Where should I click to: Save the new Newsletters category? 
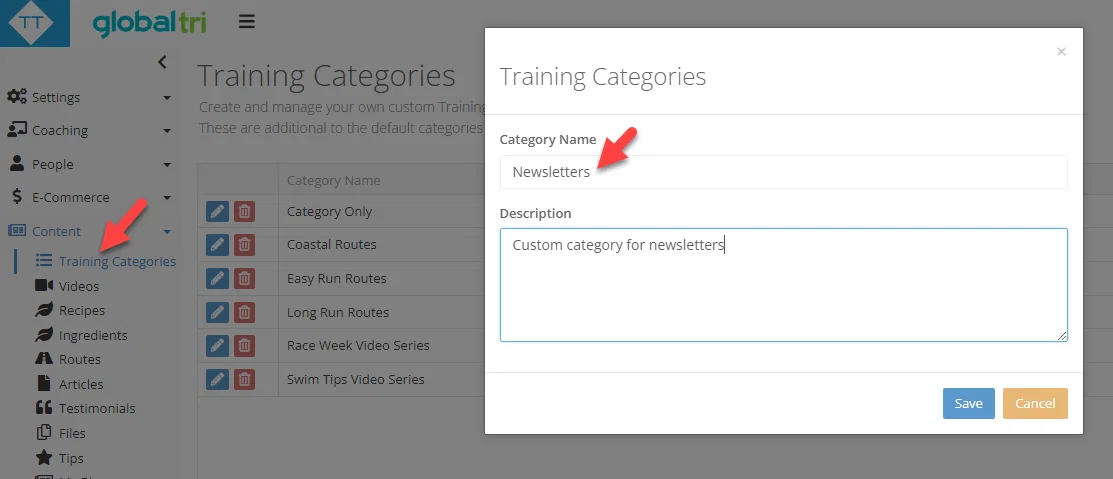pyautogui.click(x=968, y=403)
